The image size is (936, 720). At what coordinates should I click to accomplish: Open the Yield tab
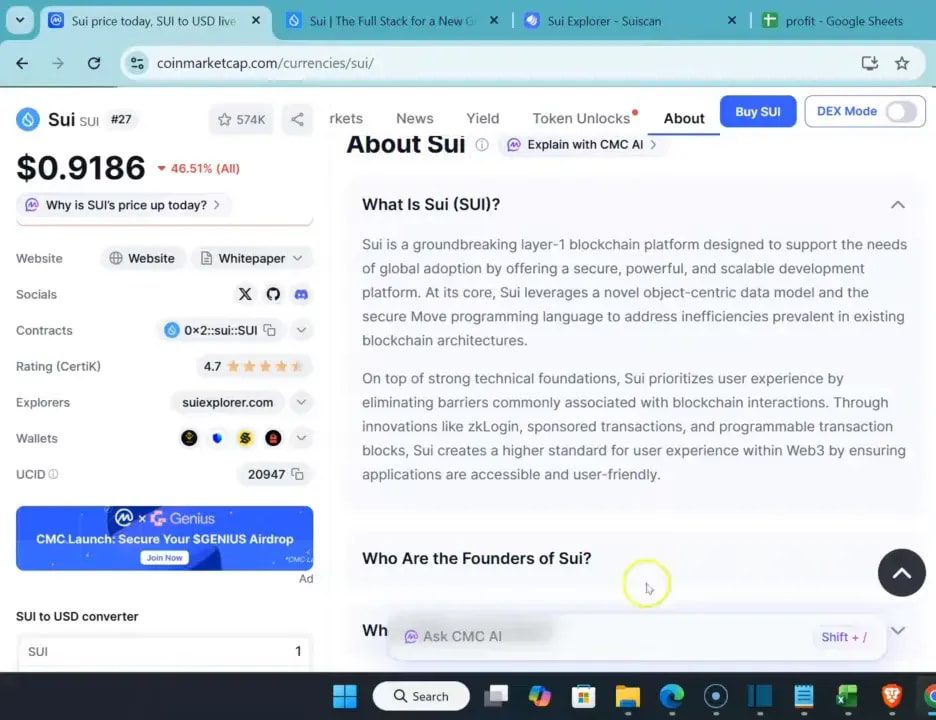click(x=482, y=118)
